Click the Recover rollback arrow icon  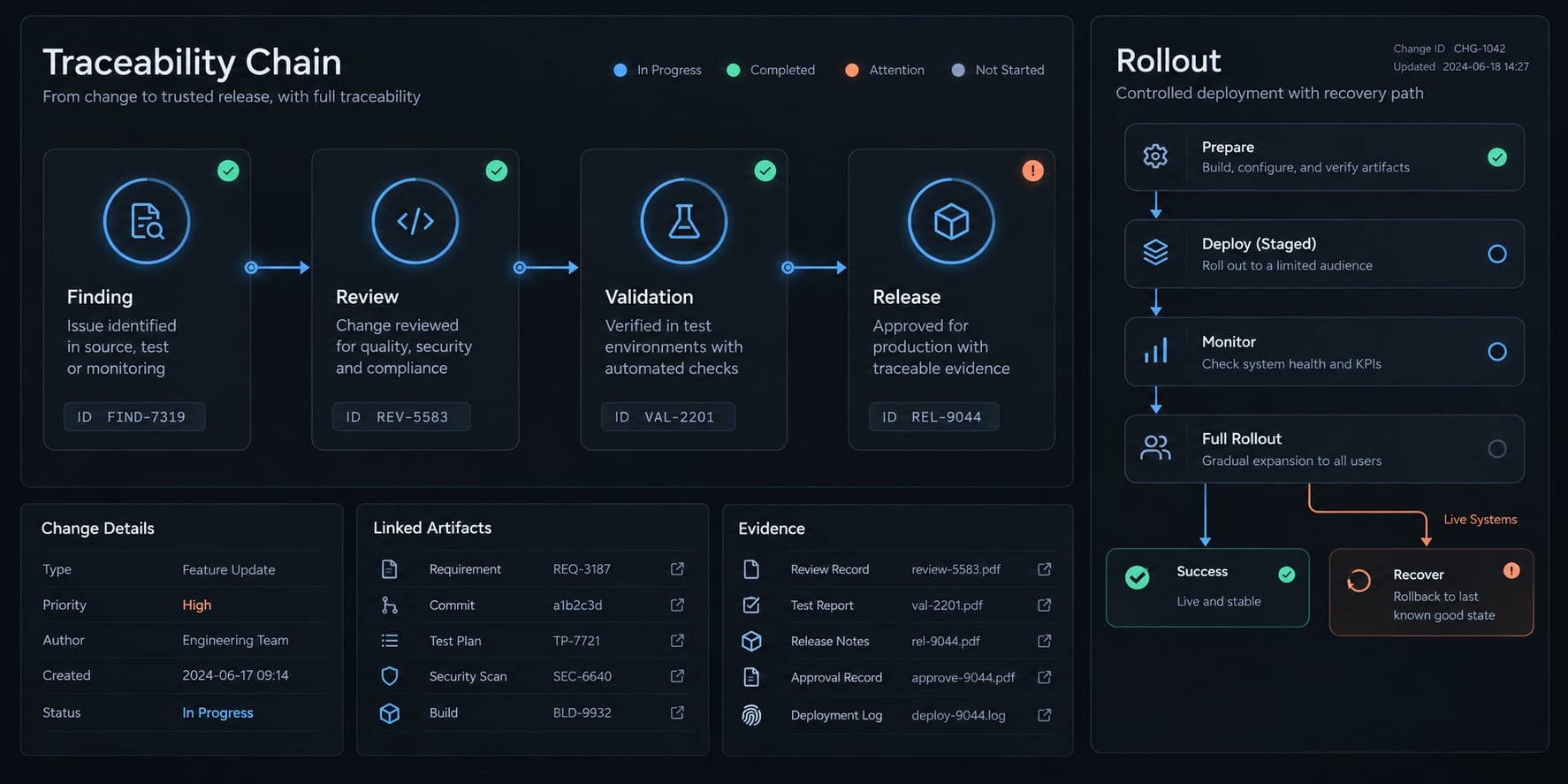tap(1359, 581)
